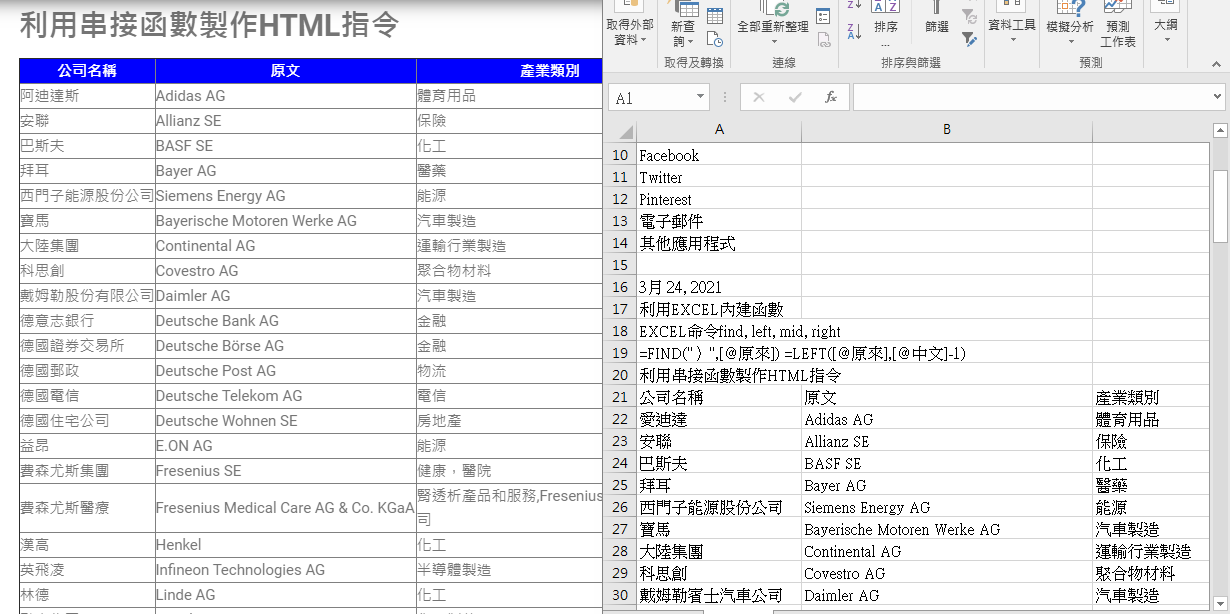The width and height of the screenshot is (1230, 614).
Task: Select column B header
Action: 946,130
